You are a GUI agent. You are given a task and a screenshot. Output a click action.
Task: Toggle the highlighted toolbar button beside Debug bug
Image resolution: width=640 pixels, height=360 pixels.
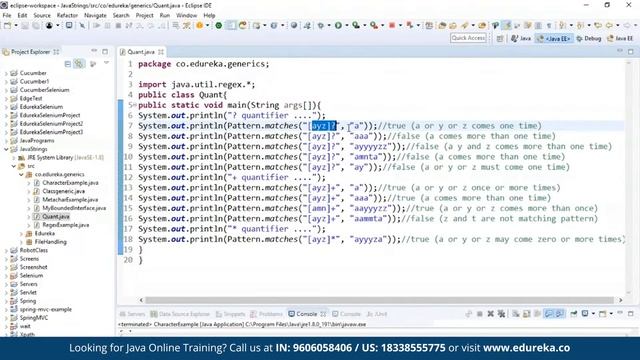pyautogui.click(x=231, y=25)
